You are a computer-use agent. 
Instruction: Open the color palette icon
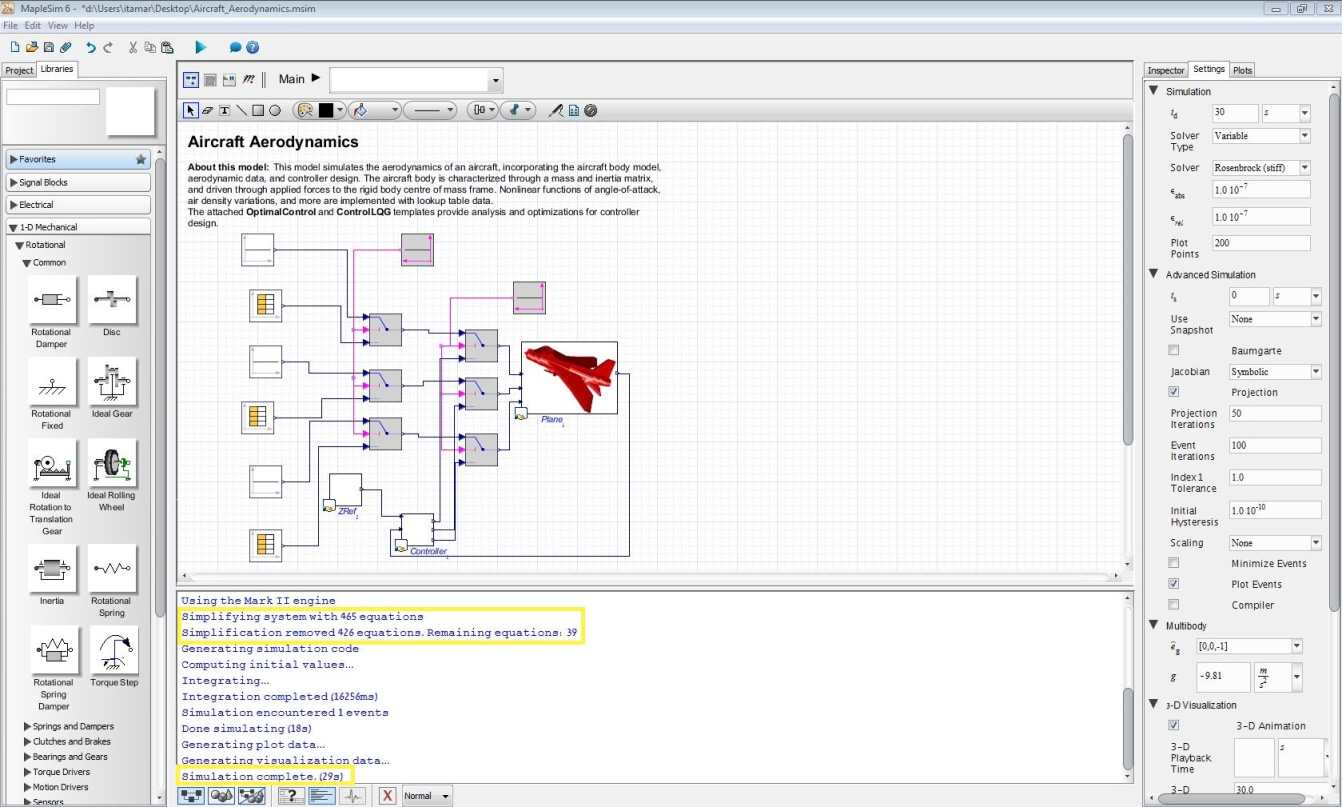click(x=306, y=110)
